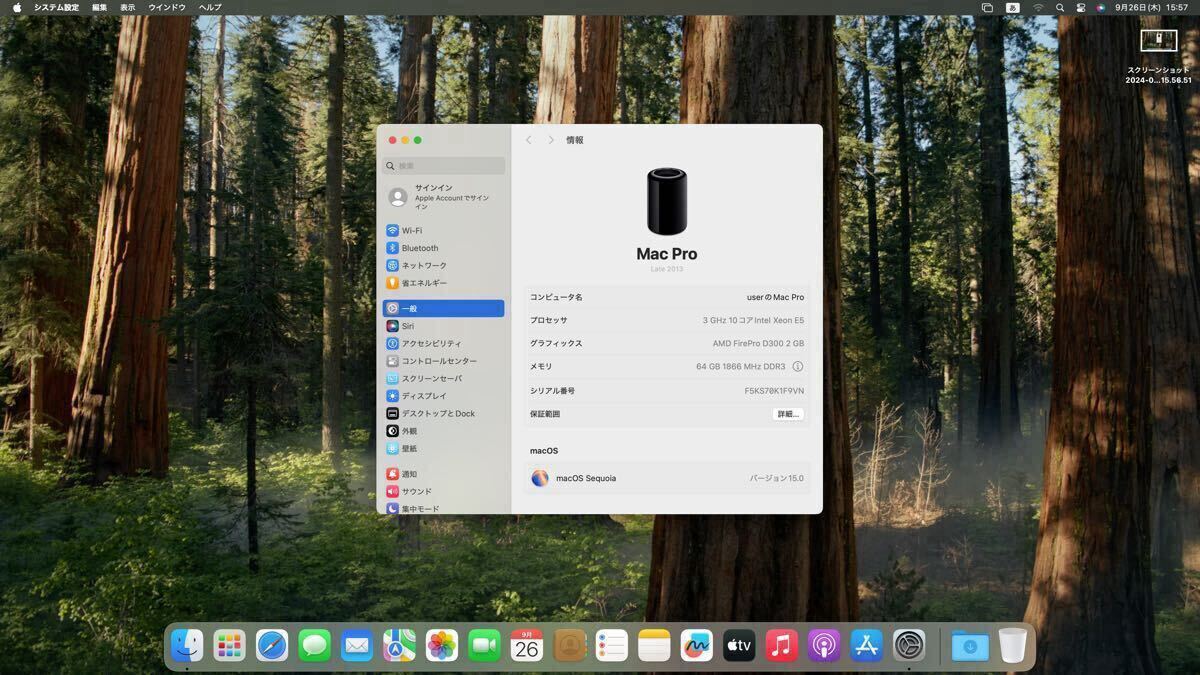Select the 一般 sidebar item

coord(443,309)
